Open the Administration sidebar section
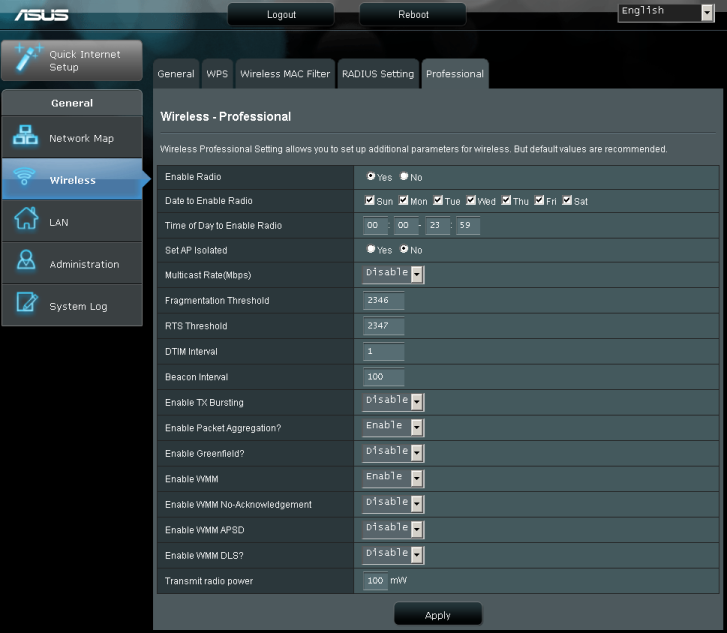The image size is (727, 633). click(x=72, y=263)
